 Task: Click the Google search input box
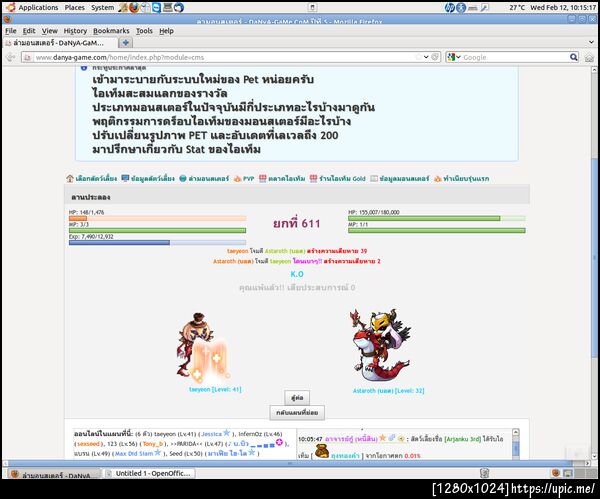[x=515, y=57]
